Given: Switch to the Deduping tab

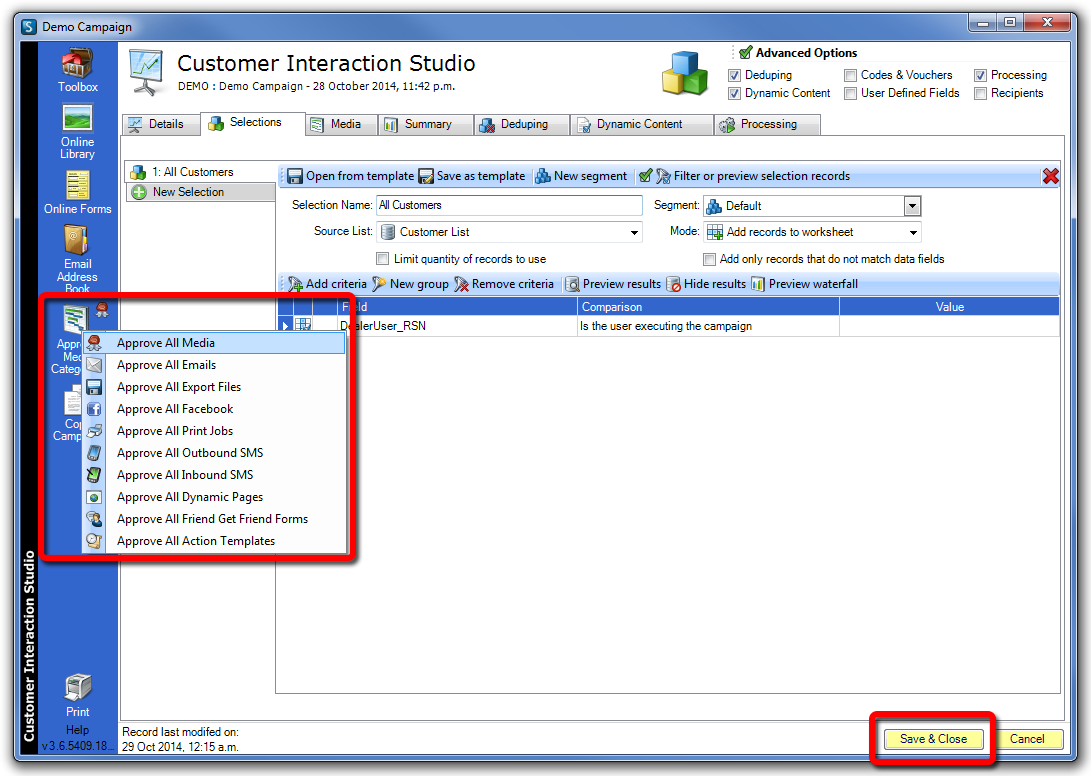Looking at the screenshot, I should 522,125.
